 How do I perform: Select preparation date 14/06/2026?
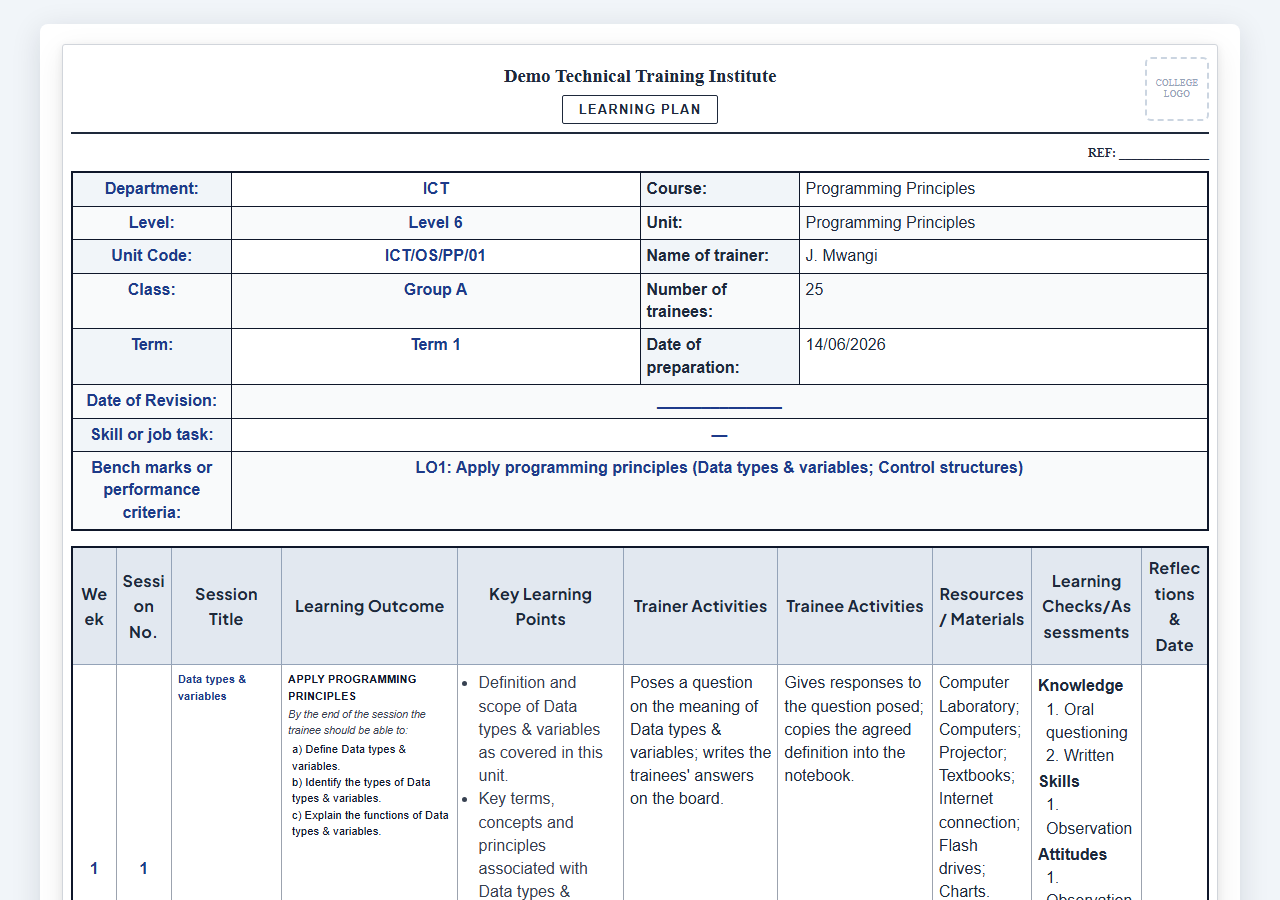click(846, 345)
